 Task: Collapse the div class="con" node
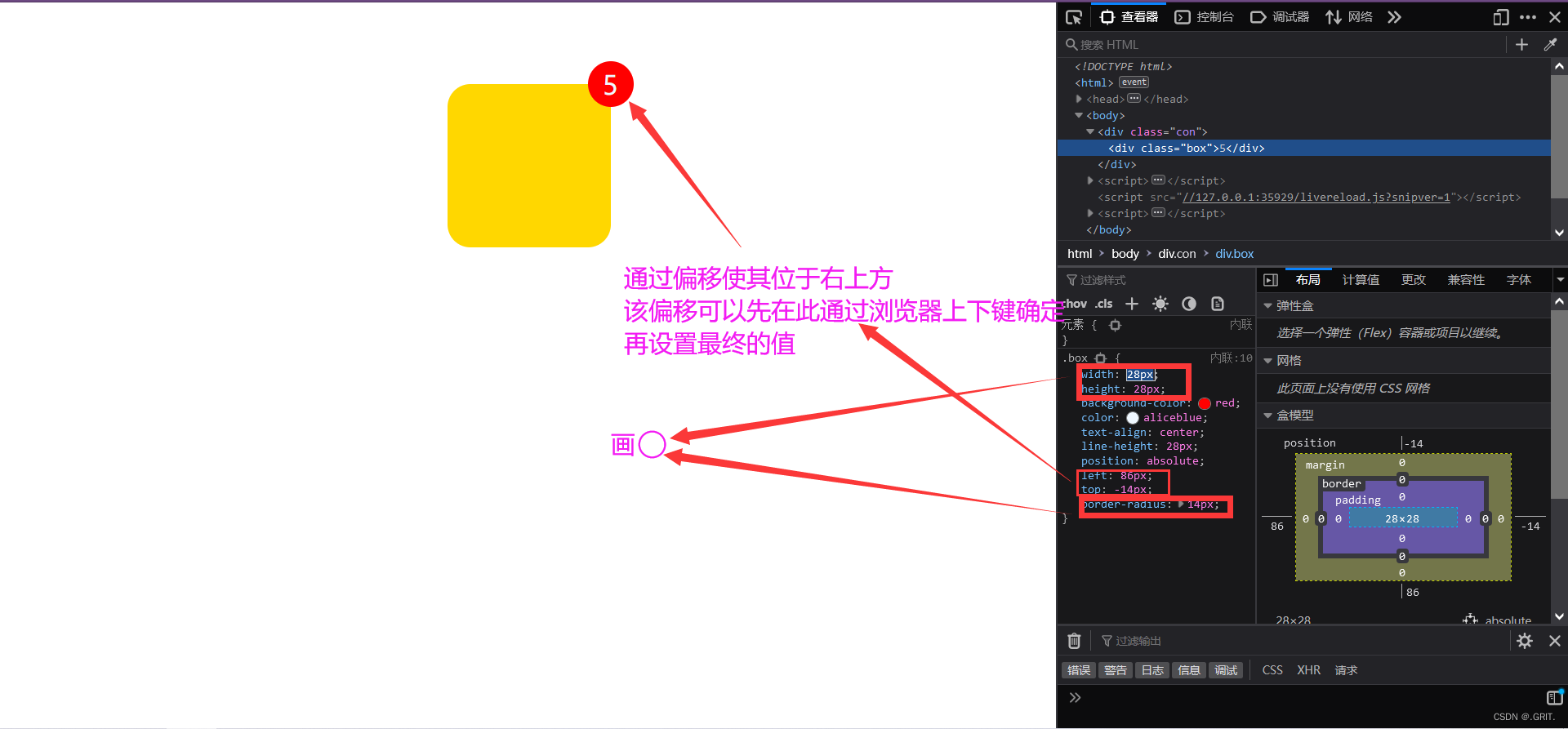[1090, 131]
